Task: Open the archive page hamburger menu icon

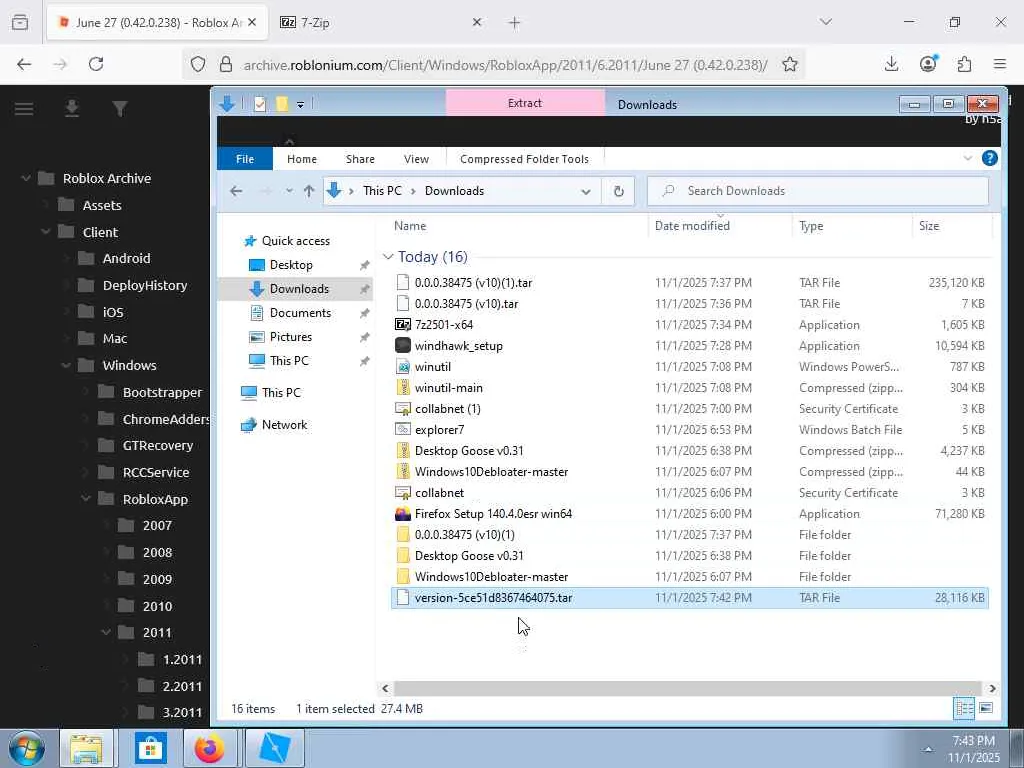Action: coord(24,108)
